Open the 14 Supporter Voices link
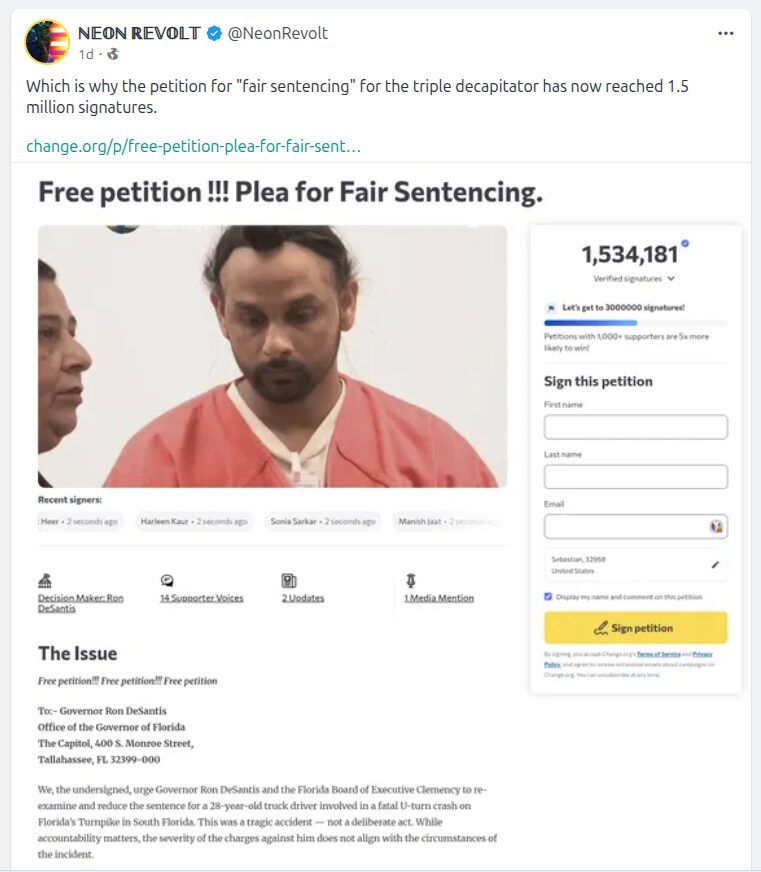The image size is (761, 872). coord(202,598)
